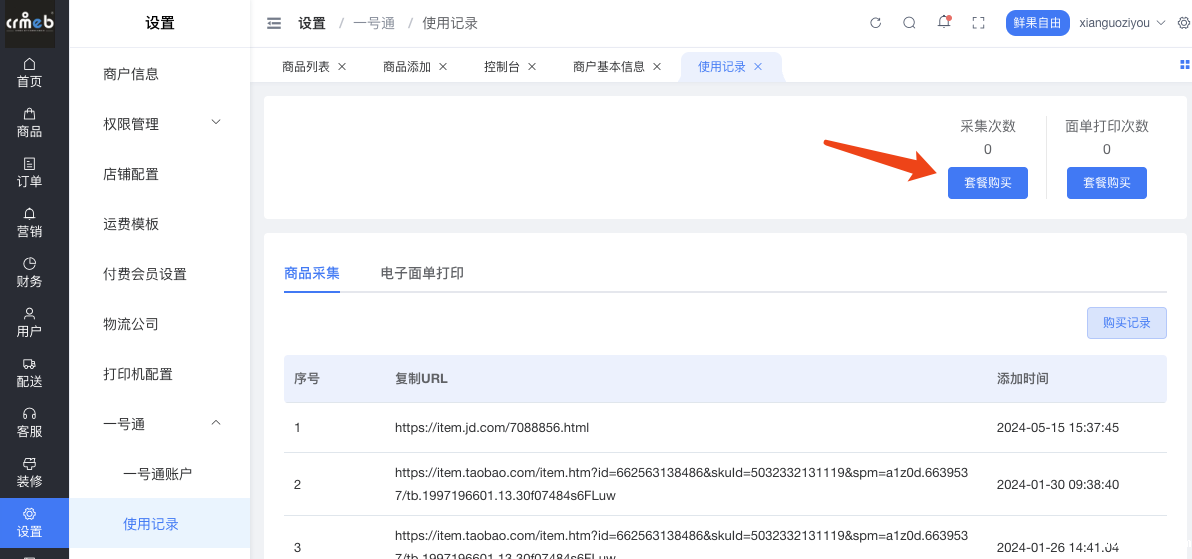Close the 控制台 tab
The height and width of the screenshot is (559, 1192).
pos(532,67)
